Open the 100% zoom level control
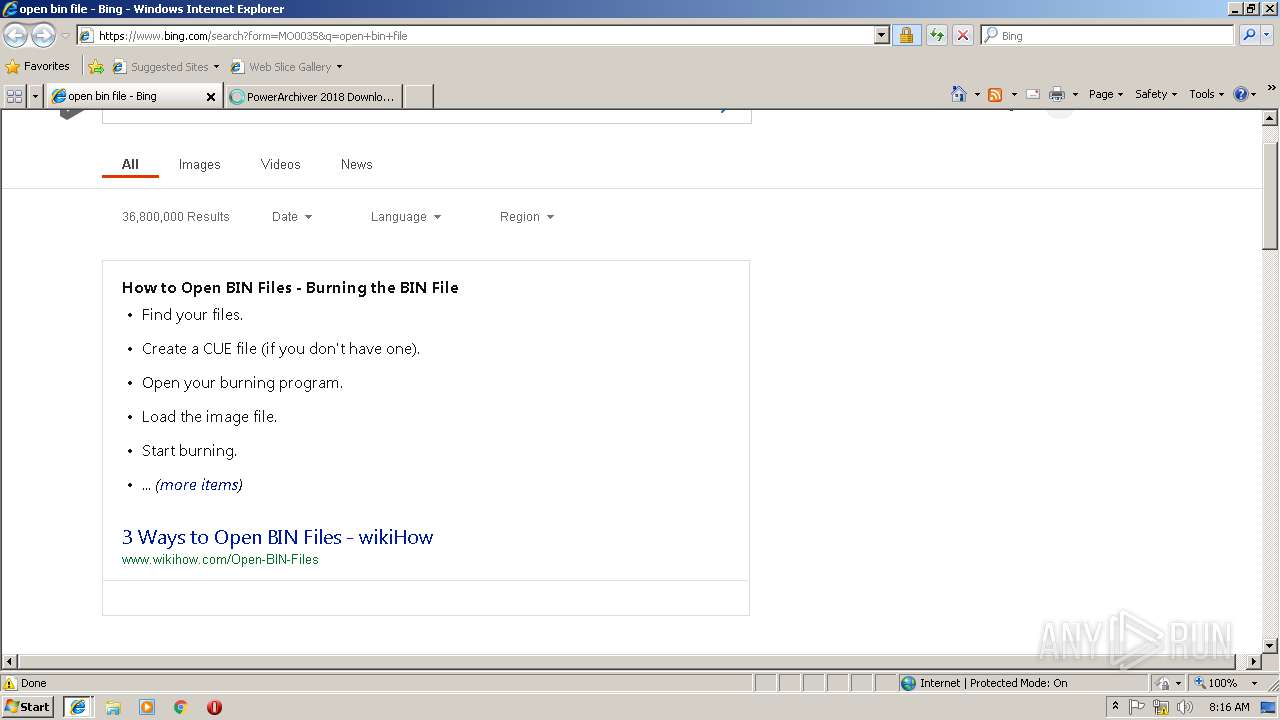 (x=1226, y=683)
